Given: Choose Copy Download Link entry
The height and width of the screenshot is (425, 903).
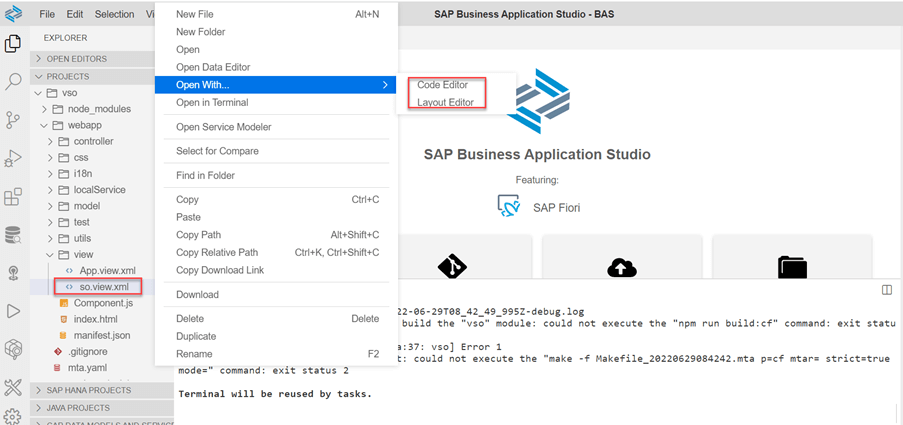Looking at the screenshot, I should point(277,270).
